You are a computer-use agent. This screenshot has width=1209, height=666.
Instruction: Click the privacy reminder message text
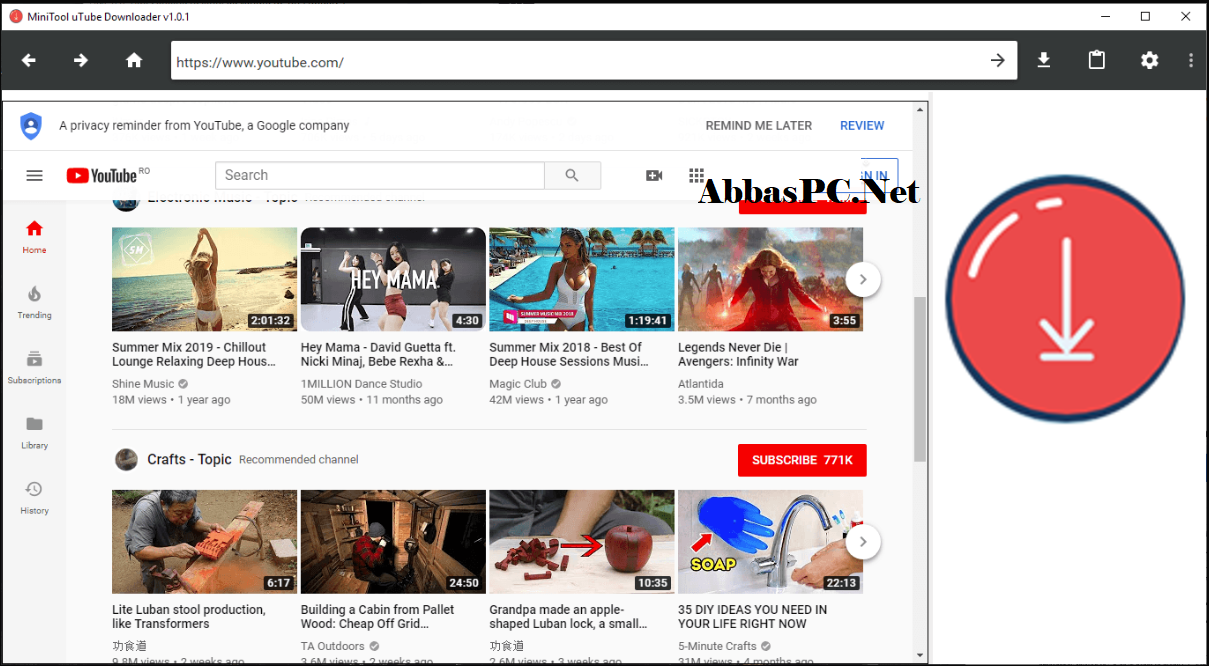point(204,126)
